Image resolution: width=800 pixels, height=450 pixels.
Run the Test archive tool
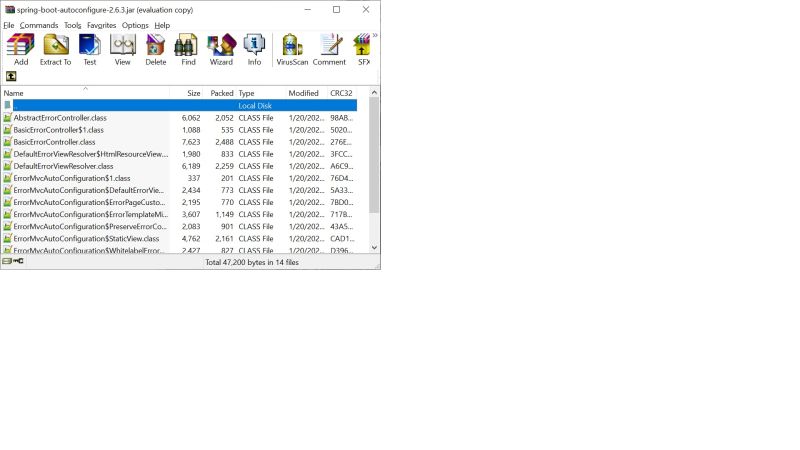click(90, 49)
